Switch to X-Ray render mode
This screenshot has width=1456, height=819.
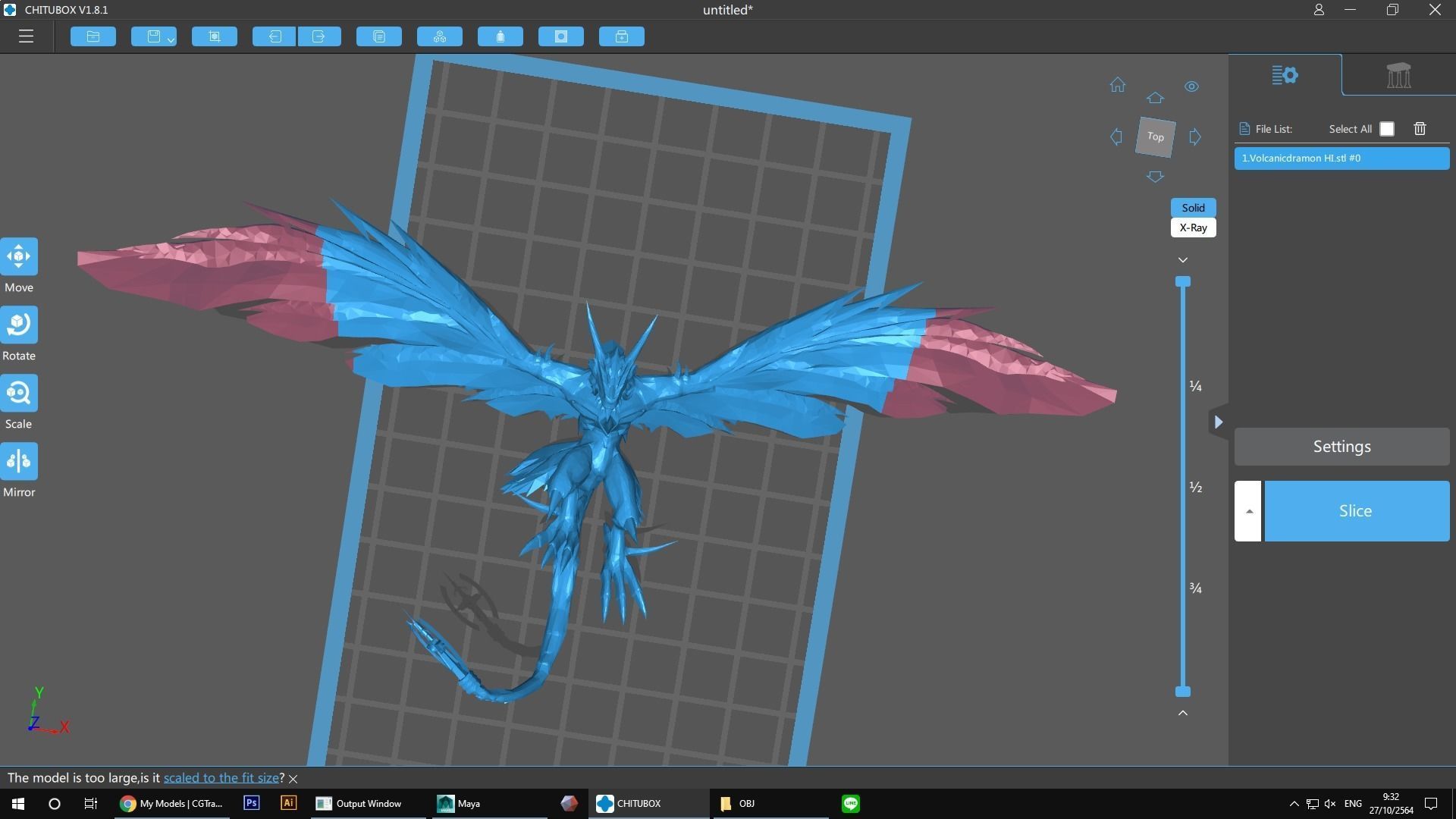(x=1194, y=227)
